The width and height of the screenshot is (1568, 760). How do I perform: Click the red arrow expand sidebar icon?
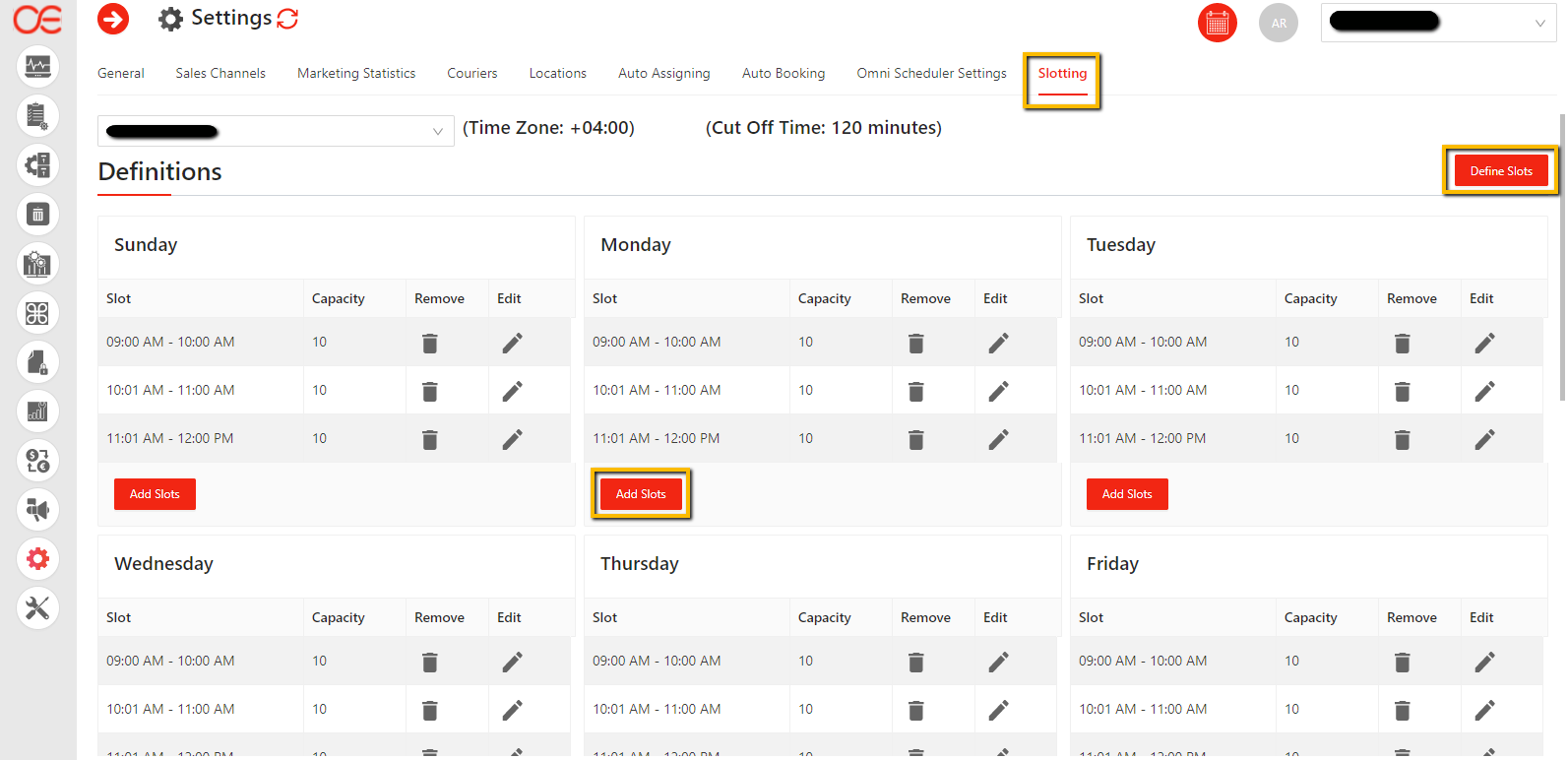pos(113,19)
